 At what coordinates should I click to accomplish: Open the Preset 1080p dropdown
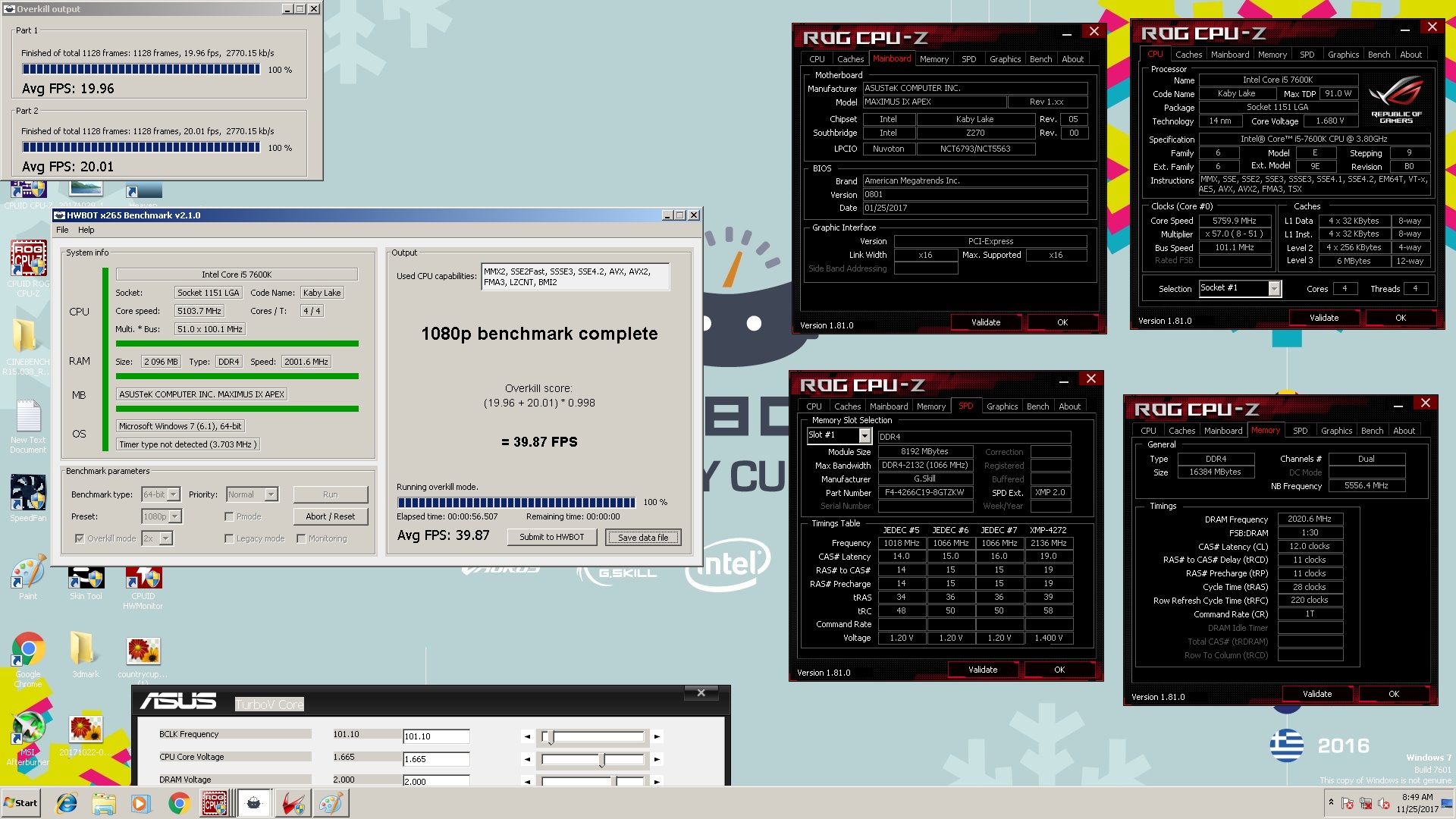175,516
